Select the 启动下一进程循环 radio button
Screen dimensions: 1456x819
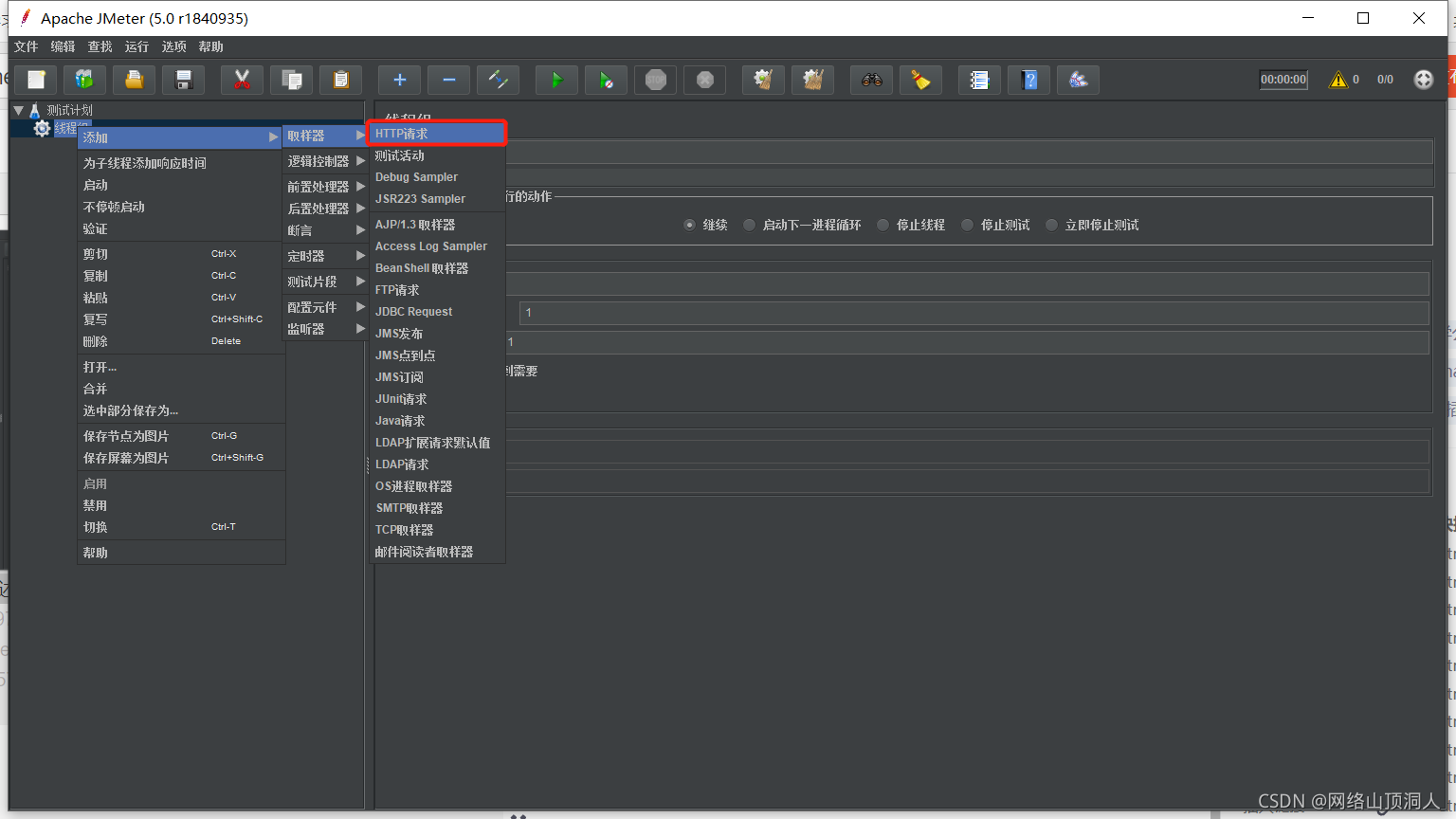tap(749, 225)
